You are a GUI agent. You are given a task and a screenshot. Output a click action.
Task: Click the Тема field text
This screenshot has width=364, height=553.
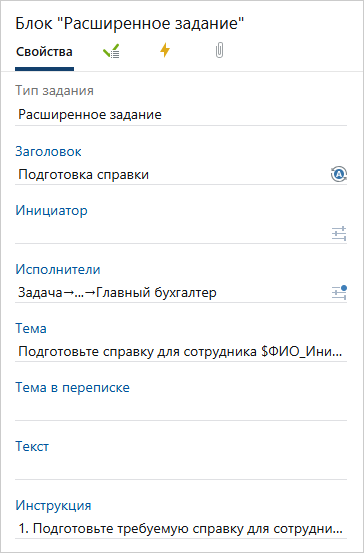(x=181, y=352)
